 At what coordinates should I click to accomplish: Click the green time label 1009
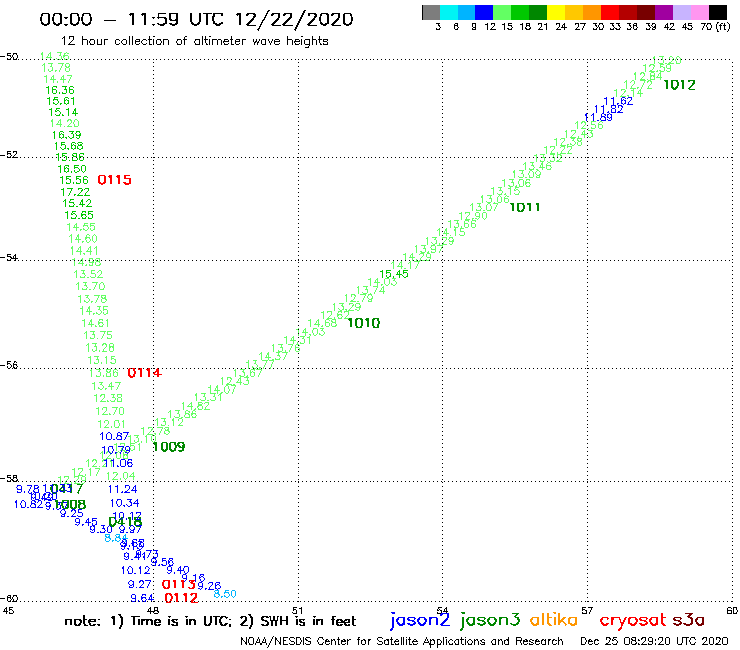(168, 447)
